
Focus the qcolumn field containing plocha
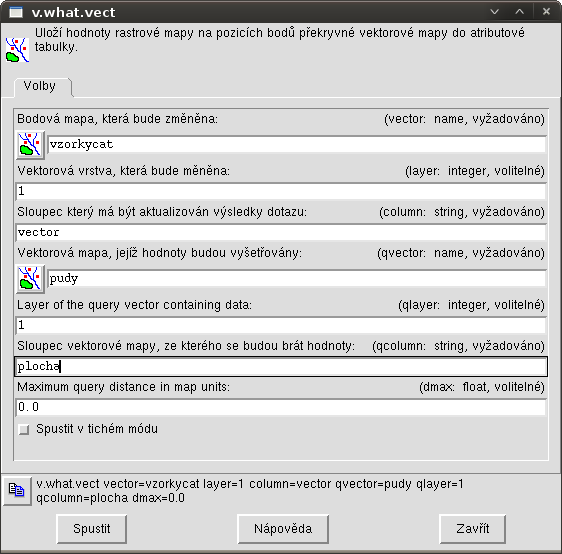click(281, 367)
